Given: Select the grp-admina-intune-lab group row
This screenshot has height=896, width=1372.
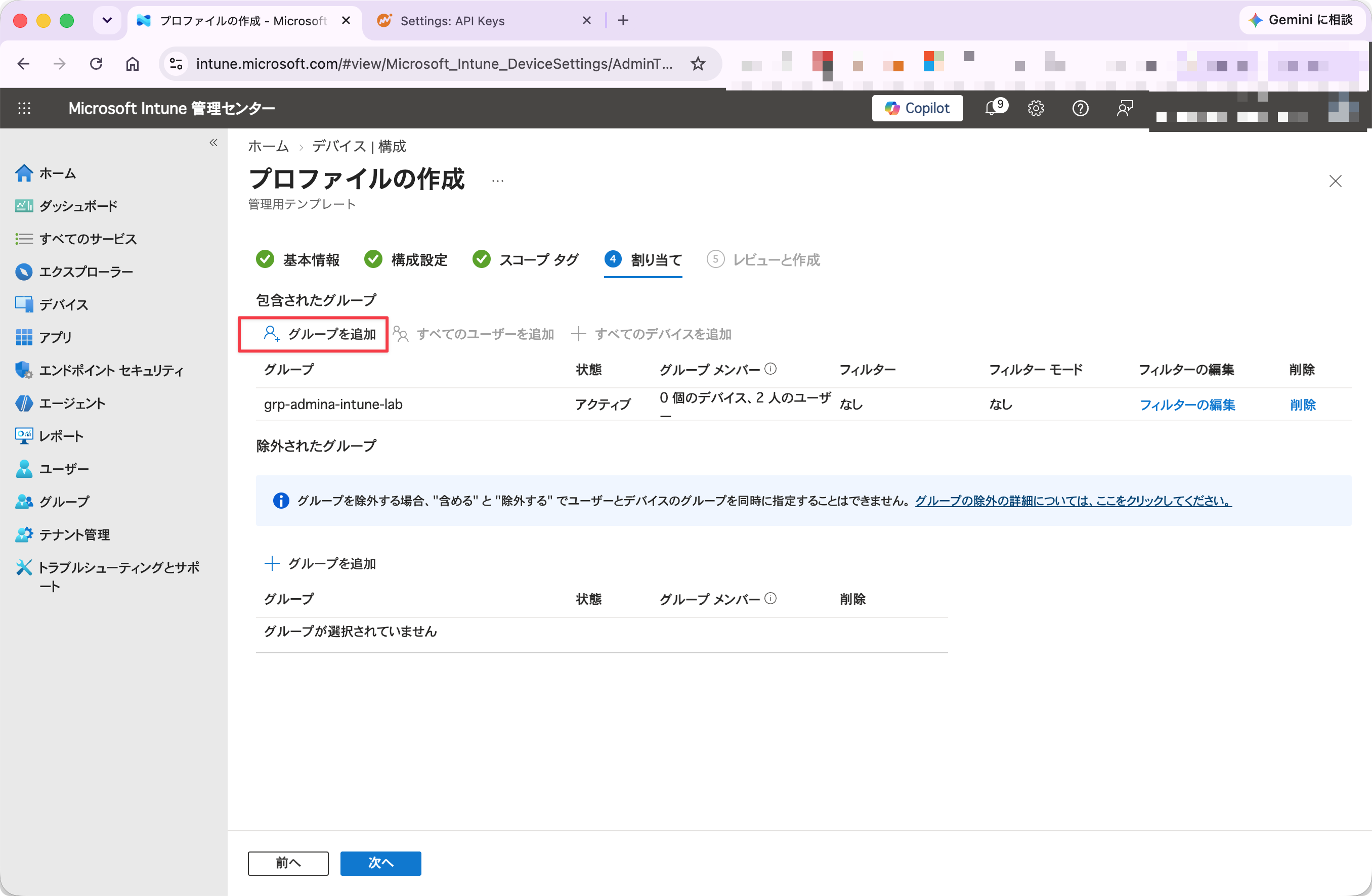Looking at the screenshot, I should [803, 404].
